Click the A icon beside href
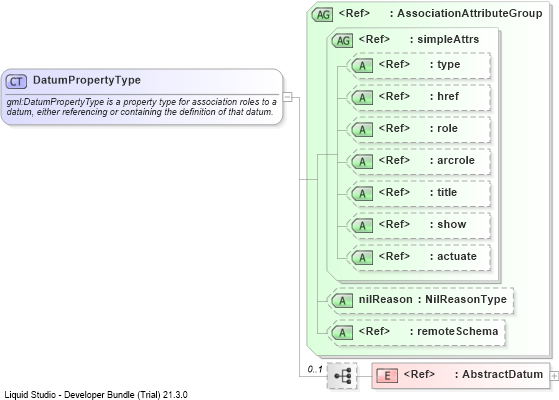 tap(362, 98)
